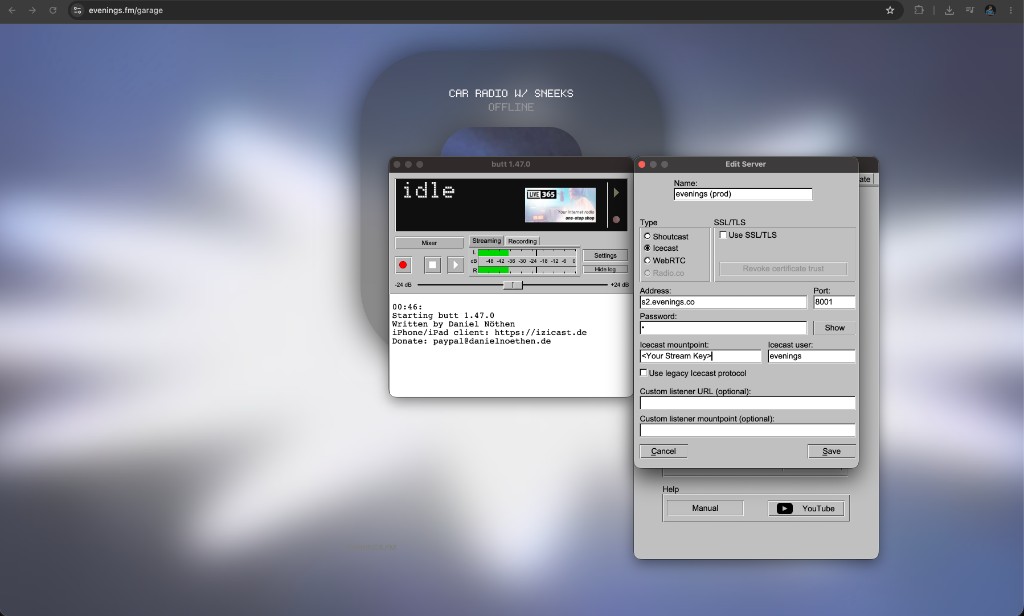Go back in the browser
Viewport: 1024px width, 616px height.
pyautogui.click(x=12, y=10)
